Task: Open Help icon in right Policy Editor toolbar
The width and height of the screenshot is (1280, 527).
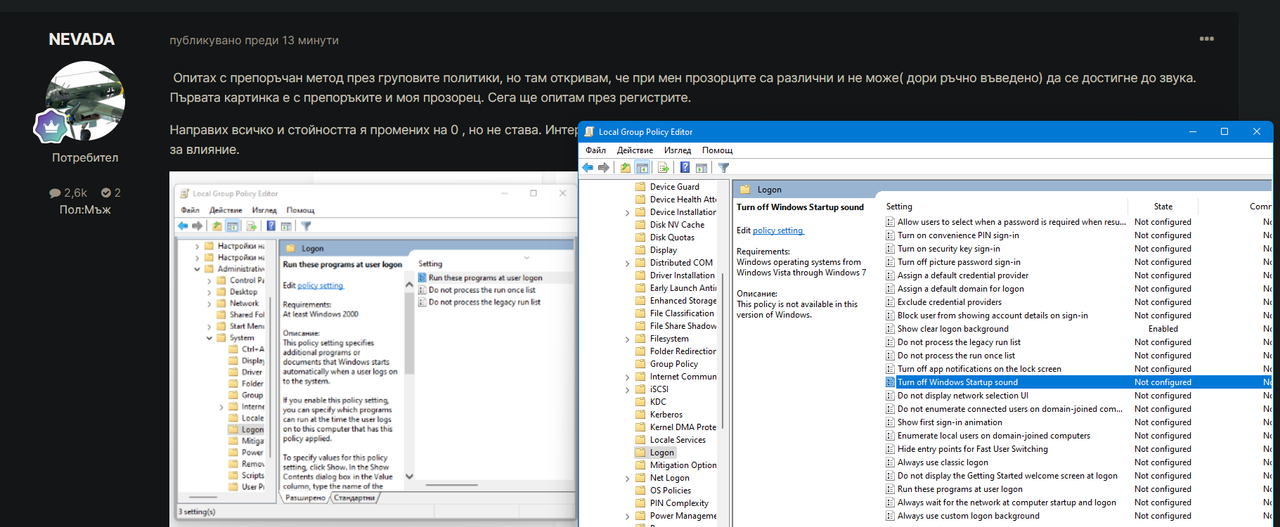Action: pyautogui.click(x=685, y=167)
